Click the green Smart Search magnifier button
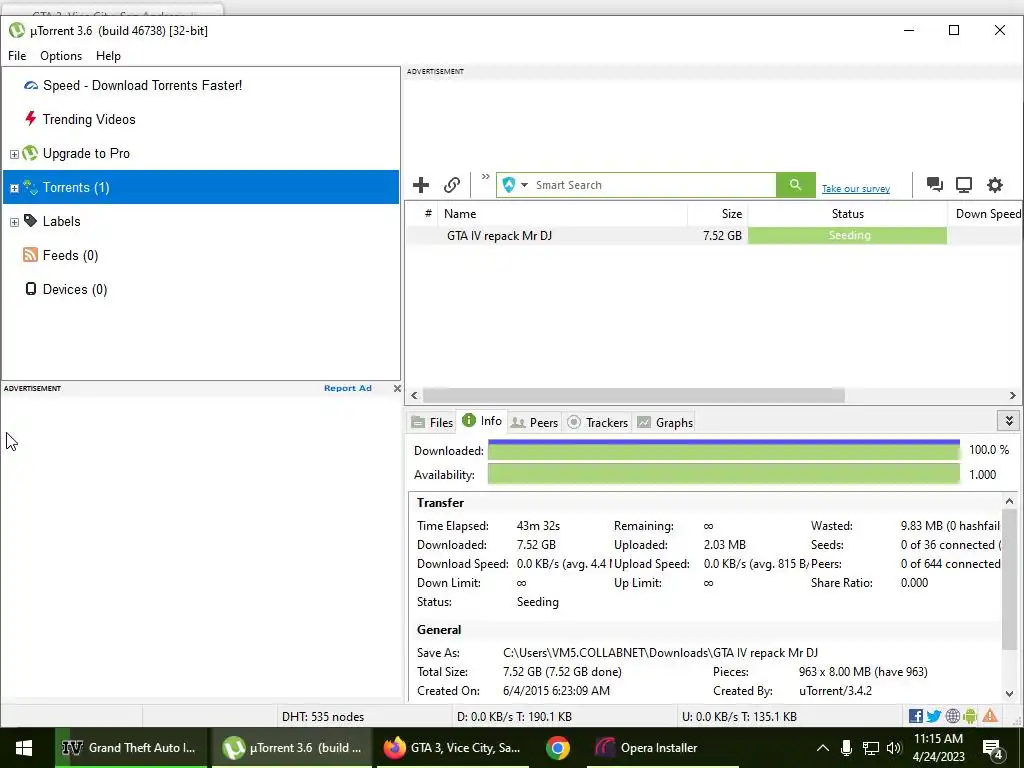 coord(795,185)
